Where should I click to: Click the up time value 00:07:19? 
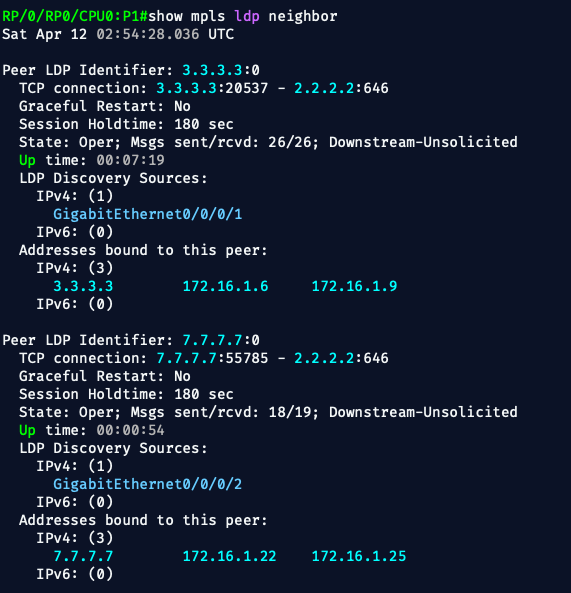pos(130,160)
